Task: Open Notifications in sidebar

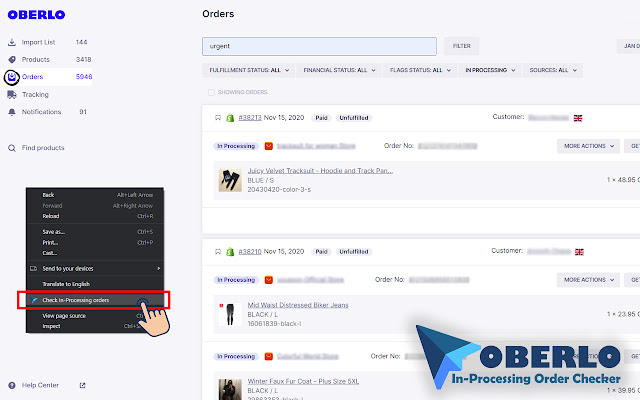Action: 42,112
